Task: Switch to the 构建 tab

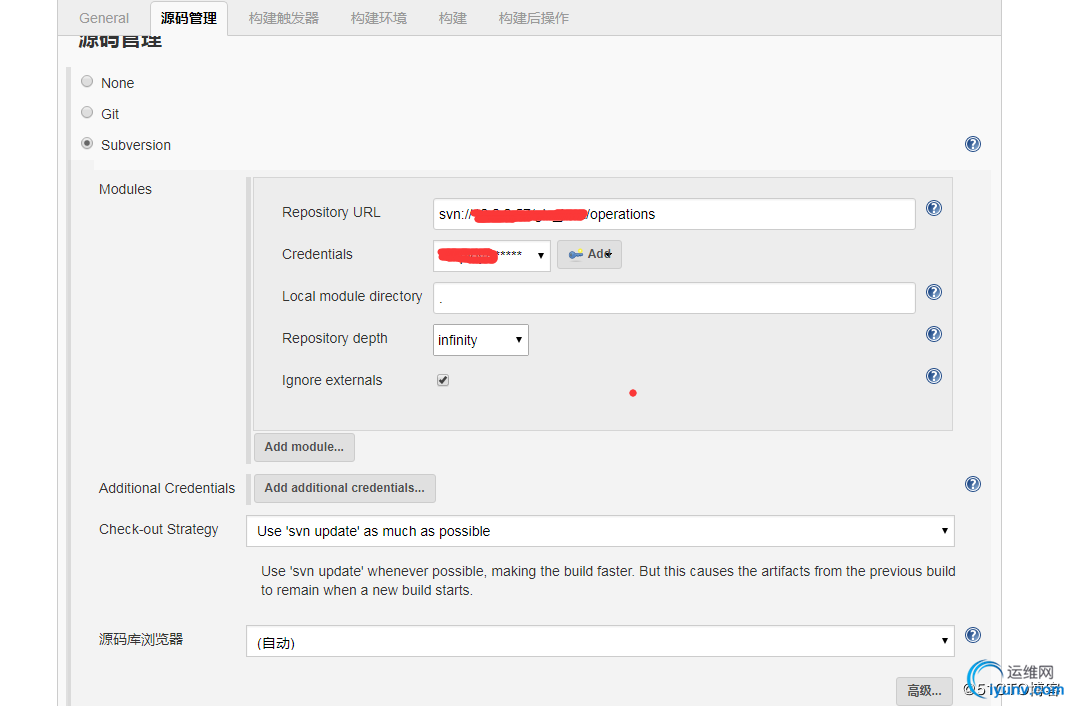Action: 452,18
